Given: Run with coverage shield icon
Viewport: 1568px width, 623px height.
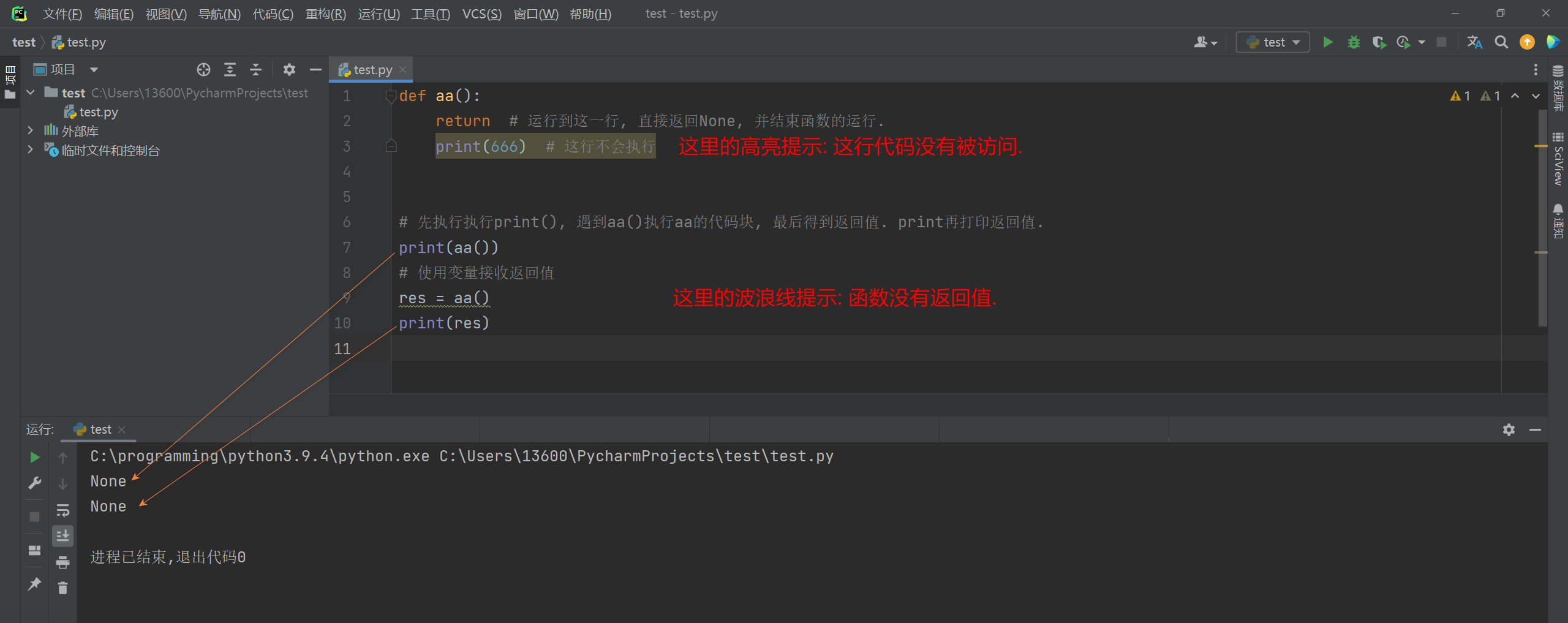Looking at the screenshot, I should pyautogui.click(x=1379, y=42).
